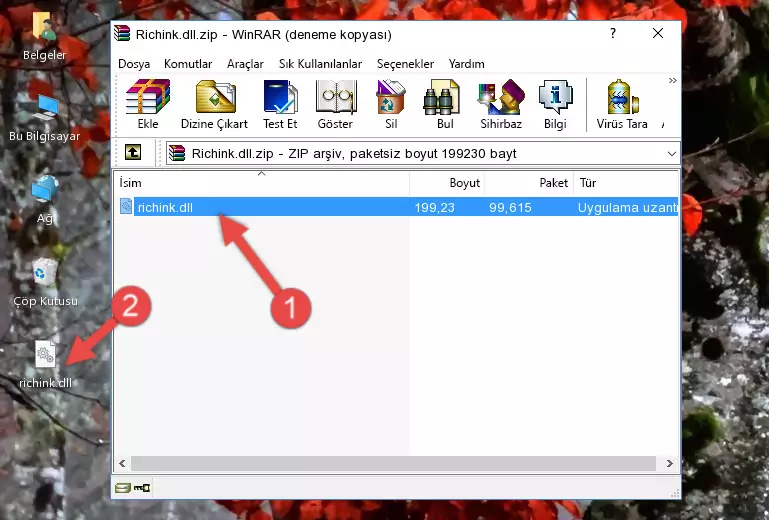Select the richink.dll row in archive

398,207
